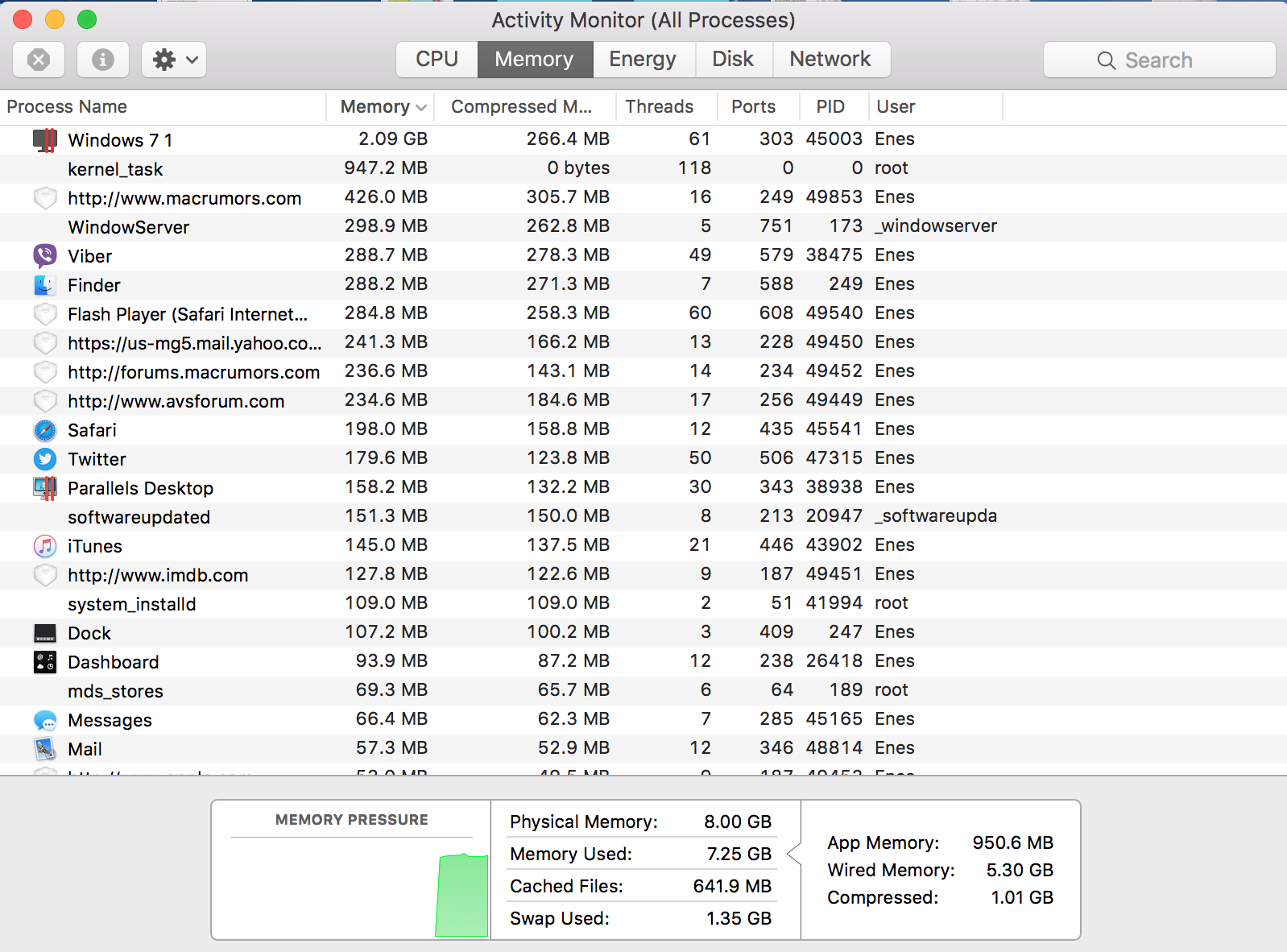Click Viber's 278.3 MB compressed value
This screenshot has width=1287, height=952.
[x=568, y=255]
